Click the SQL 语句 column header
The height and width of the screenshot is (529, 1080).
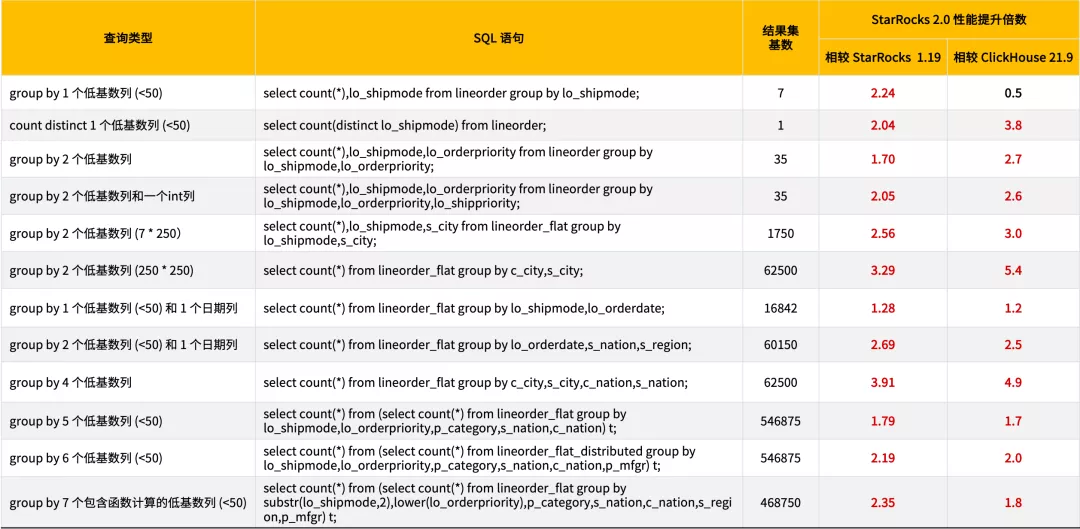pyautogui.click(x=499, y=39)
